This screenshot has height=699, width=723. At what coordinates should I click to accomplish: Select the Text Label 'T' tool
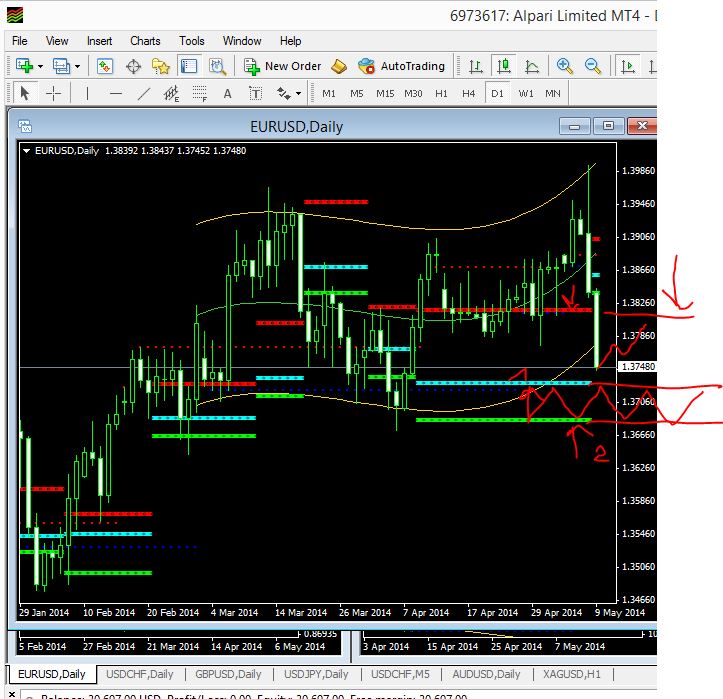click(255, 94)
